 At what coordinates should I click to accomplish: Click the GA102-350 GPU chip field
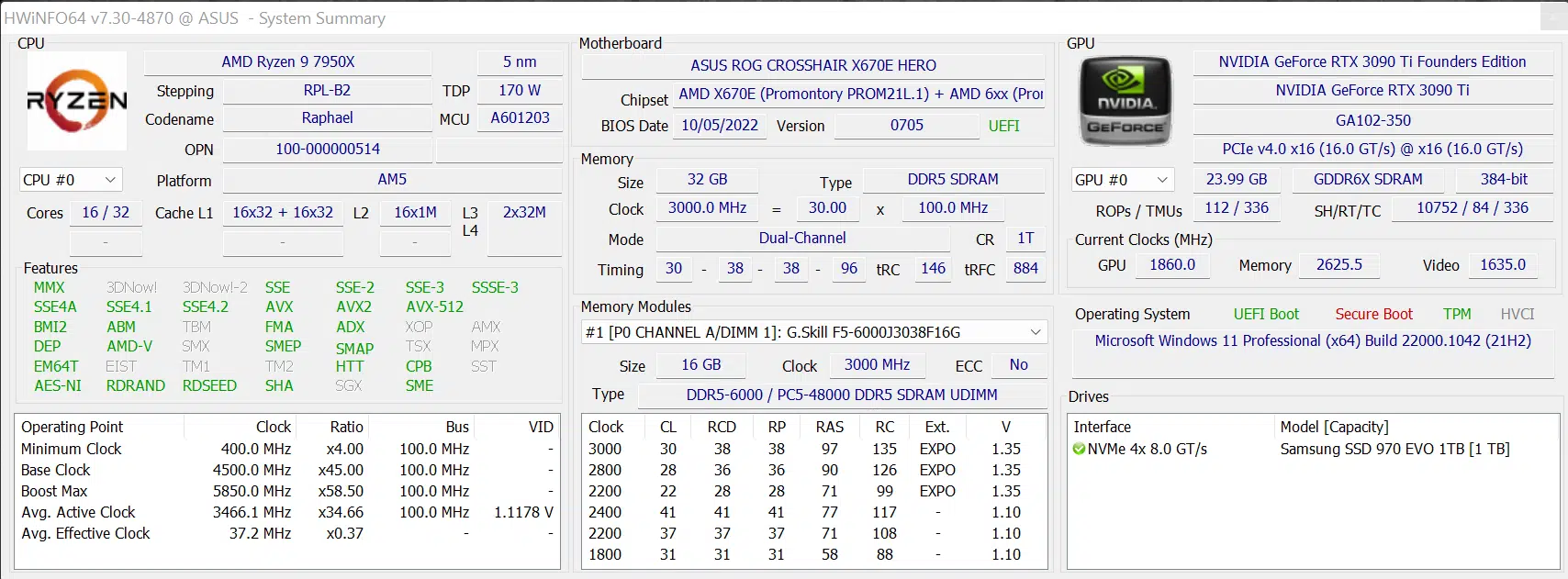click(1372, 121)
